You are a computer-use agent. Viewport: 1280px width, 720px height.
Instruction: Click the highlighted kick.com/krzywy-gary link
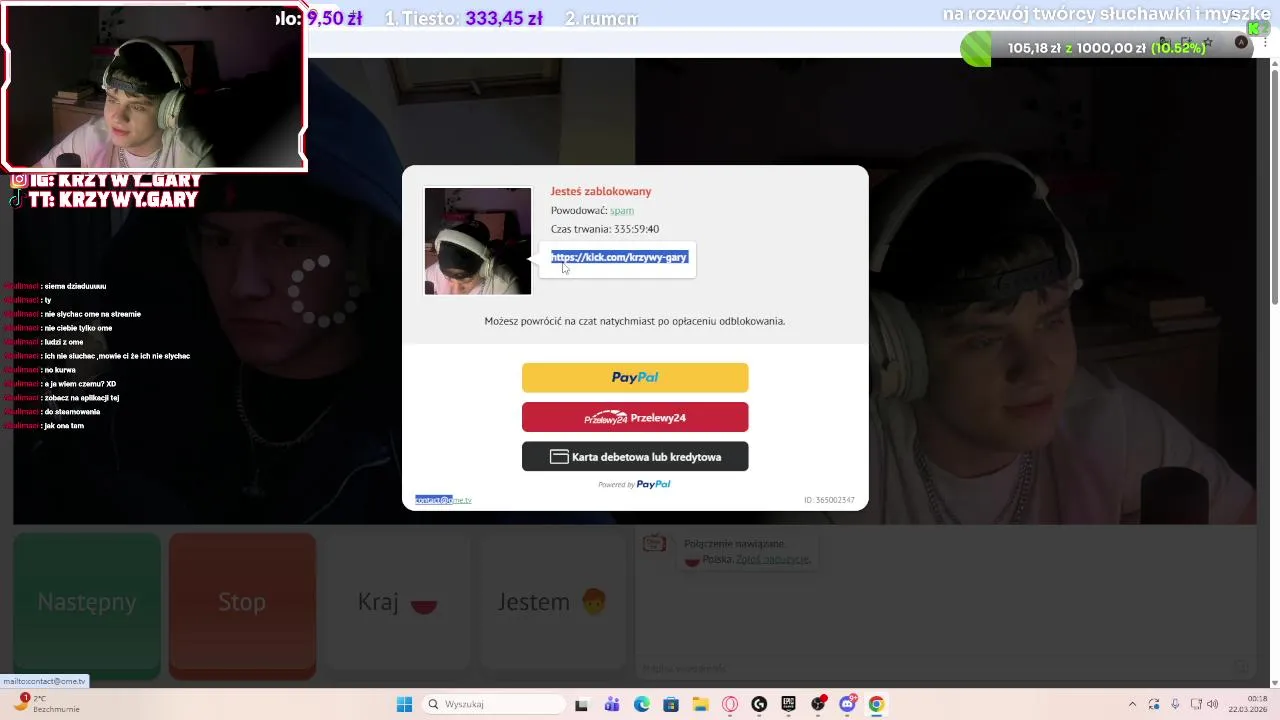619,257
